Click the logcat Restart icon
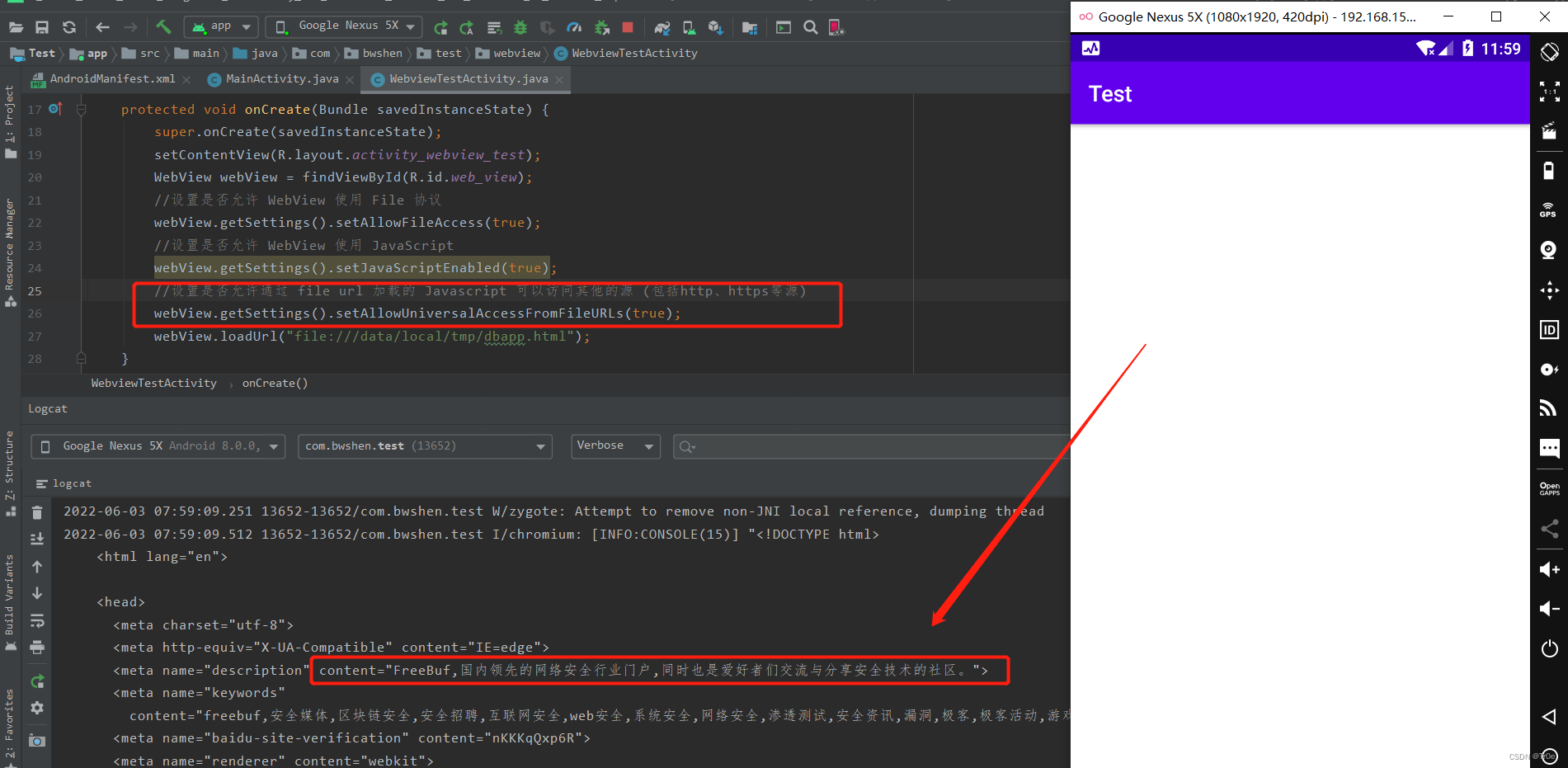This screenshot has width=1568, height=768. 37,681
